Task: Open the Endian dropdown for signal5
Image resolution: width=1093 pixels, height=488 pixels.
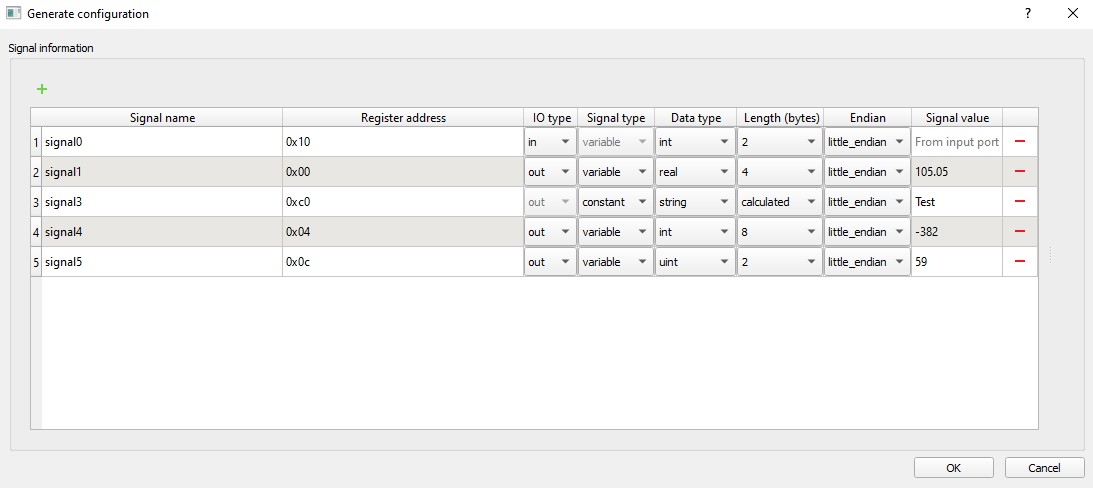Action: tap(867, 262)
